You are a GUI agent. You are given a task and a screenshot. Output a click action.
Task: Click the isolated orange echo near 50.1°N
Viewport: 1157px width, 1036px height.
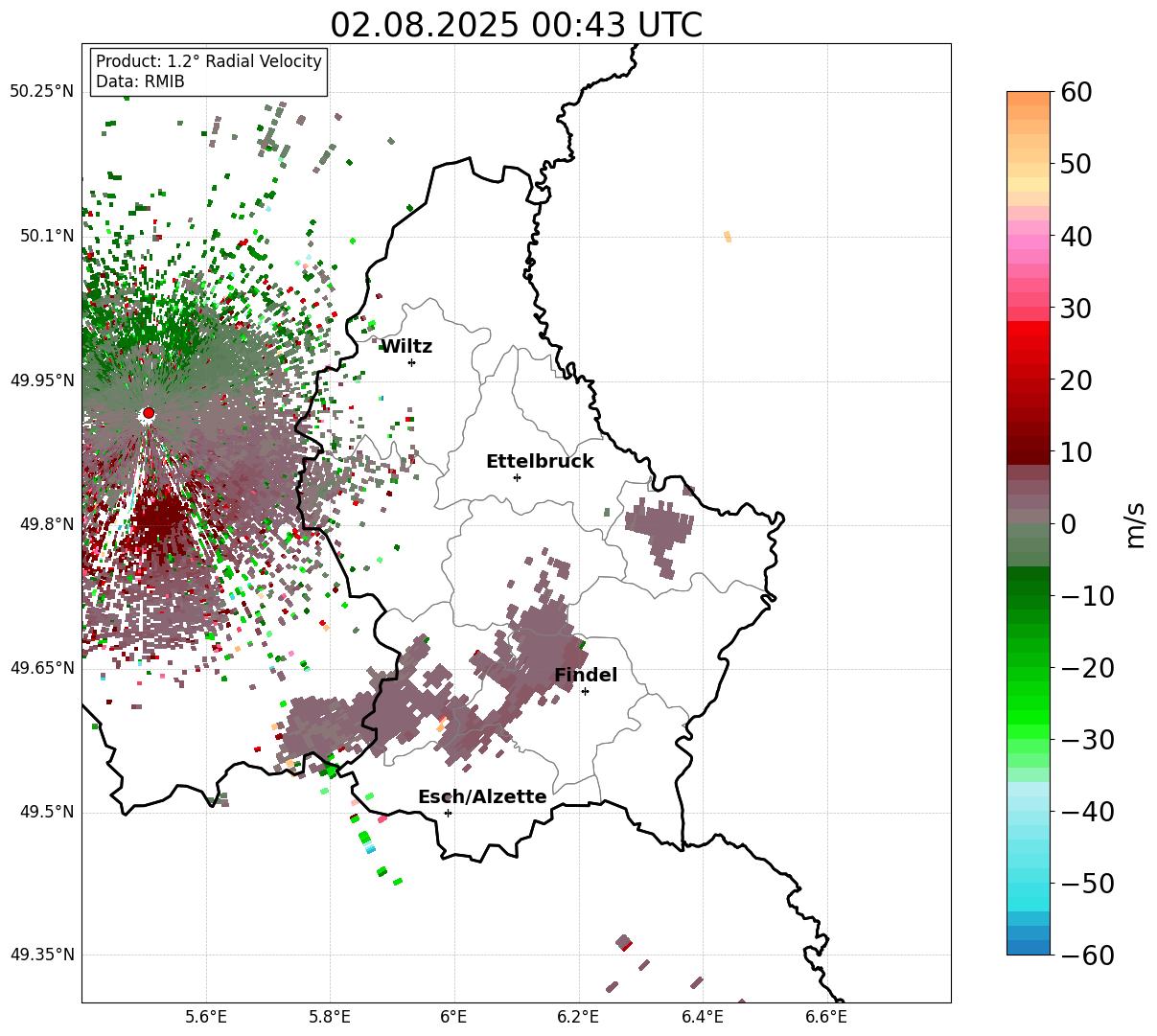pos(728,236)
